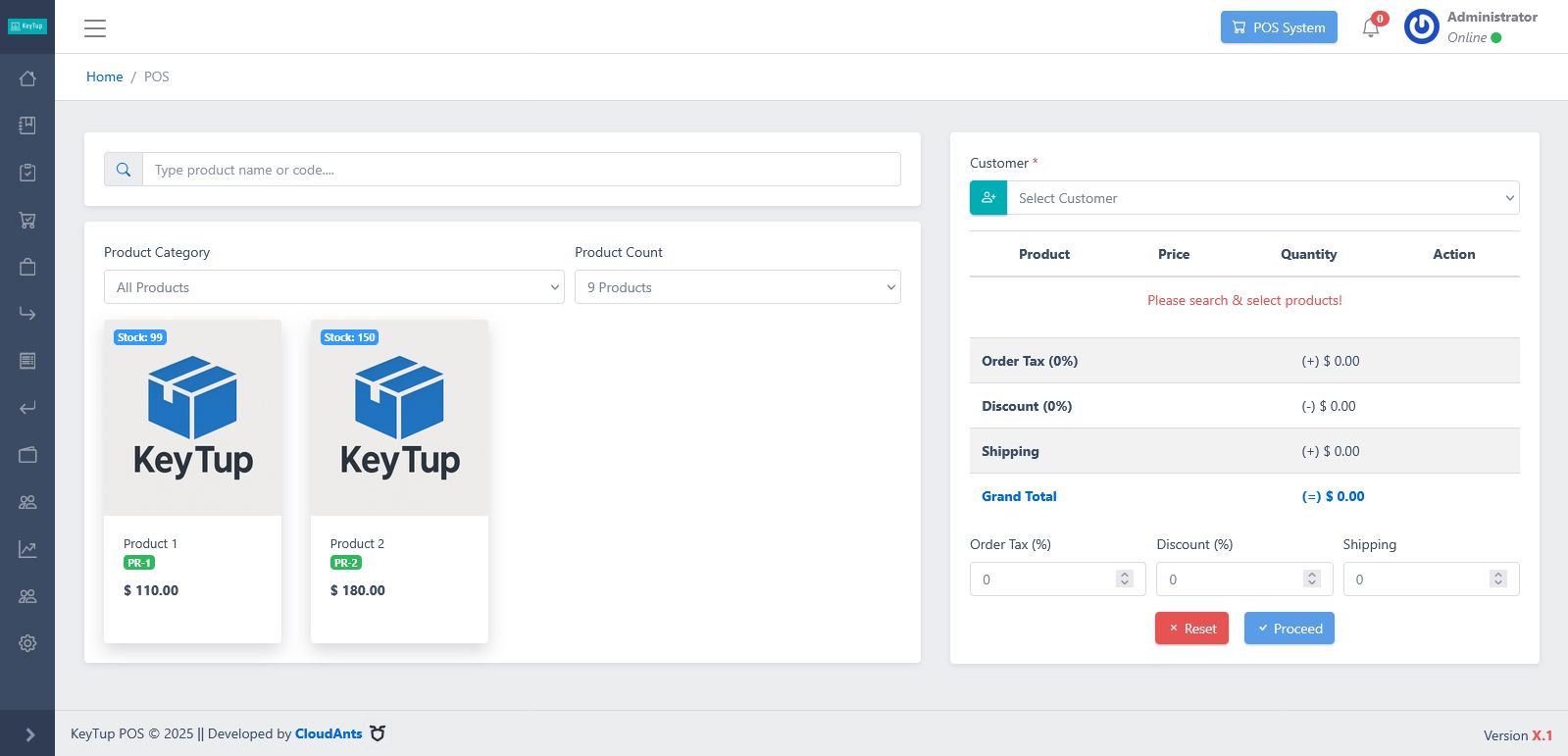1568x756 pixels.
Task: Click the 'Order Tax (0%)' row label
Action: 1030,361
